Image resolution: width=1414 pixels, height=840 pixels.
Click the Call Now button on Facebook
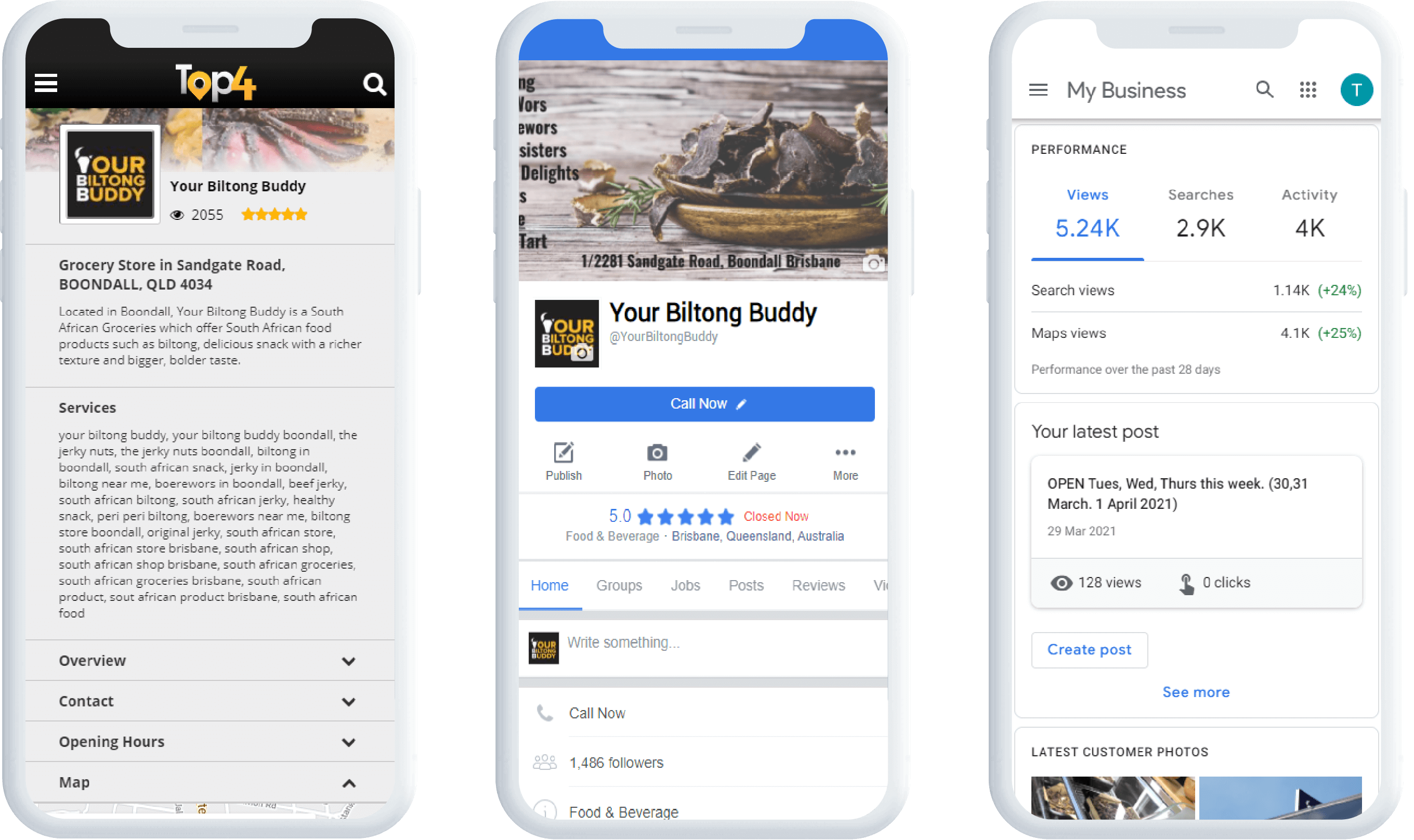707,403
